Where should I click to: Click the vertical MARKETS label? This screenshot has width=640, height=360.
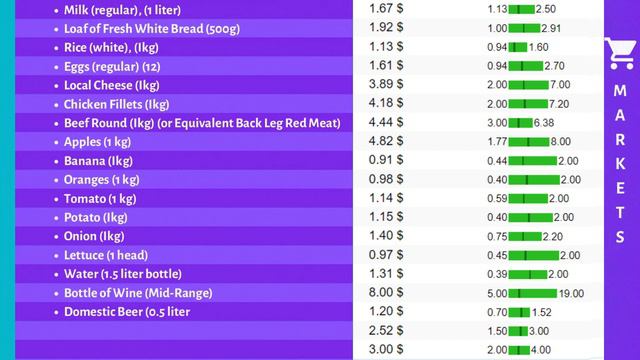pyautogui.click(x=620, y=164)
